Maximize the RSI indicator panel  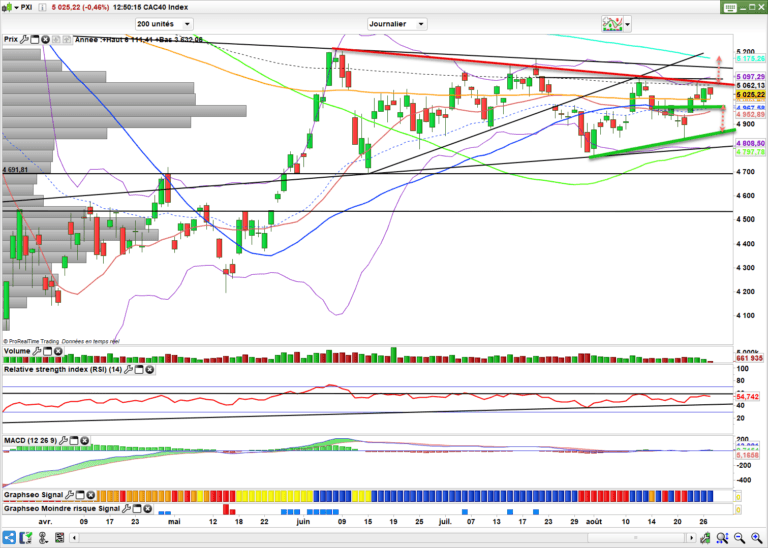(x=139, y=370)
